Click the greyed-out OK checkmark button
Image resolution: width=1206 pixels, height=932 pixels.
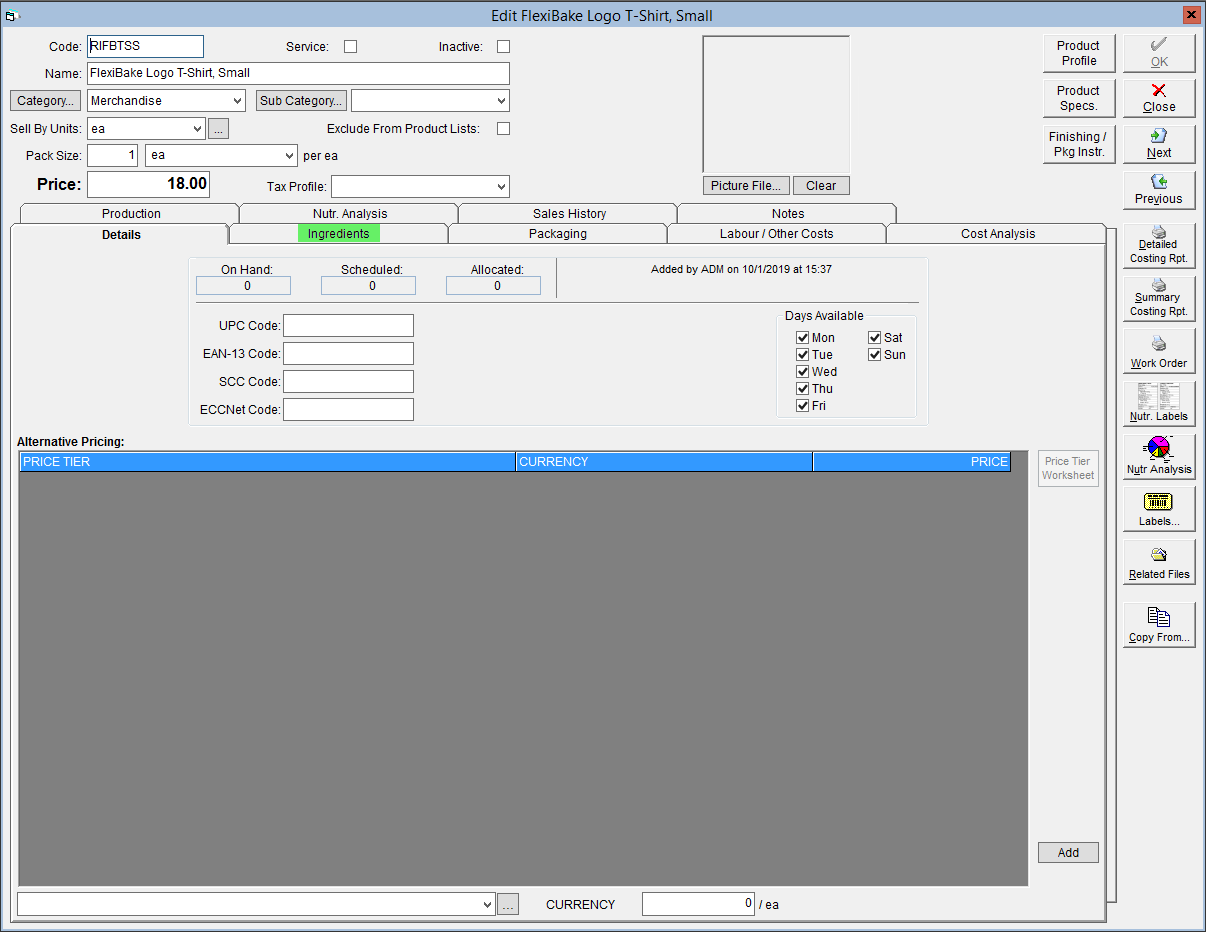click(x=1159, y=53)
